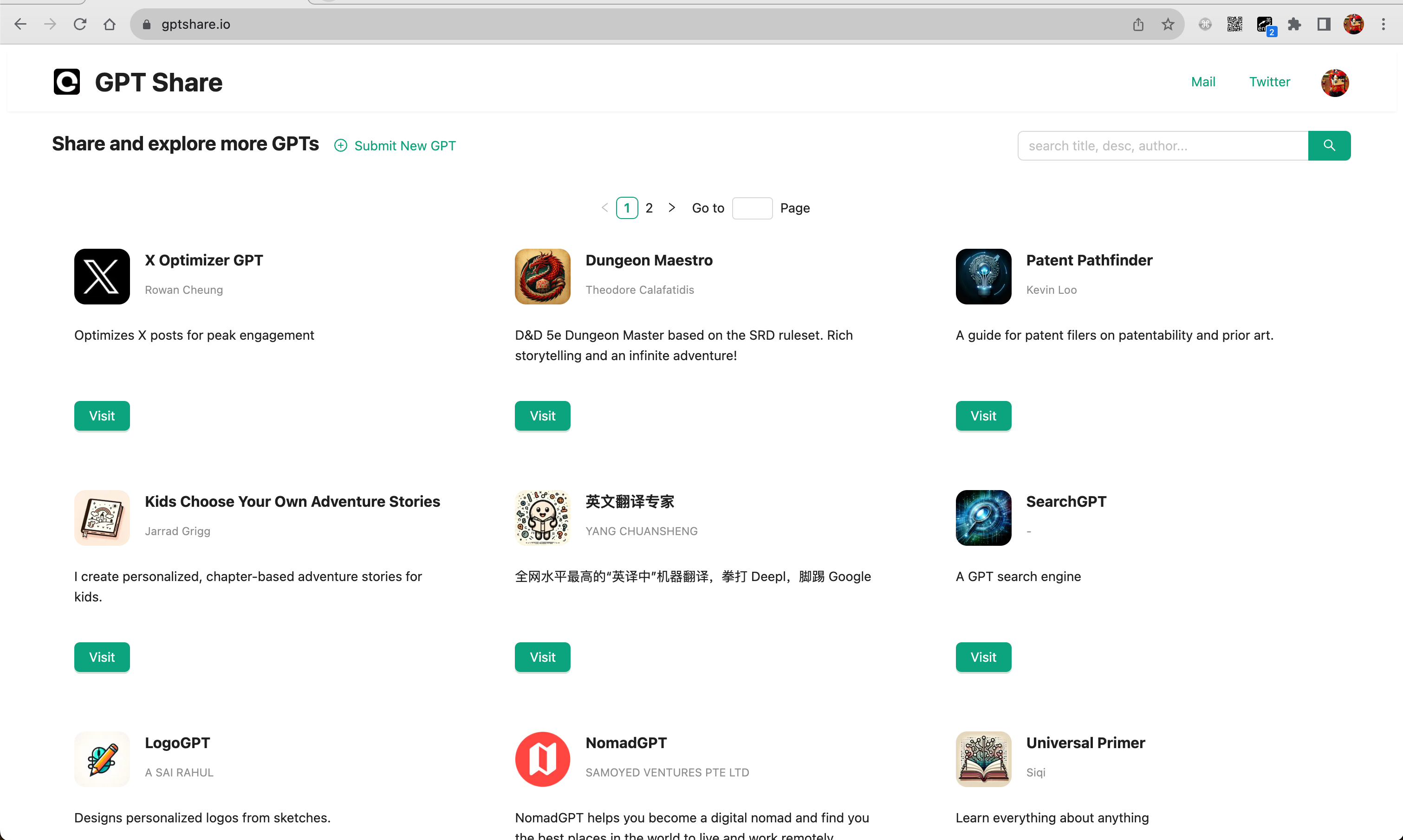
Task: Open the X Optimizer GPT icon
Action: (x=102, y=276)
